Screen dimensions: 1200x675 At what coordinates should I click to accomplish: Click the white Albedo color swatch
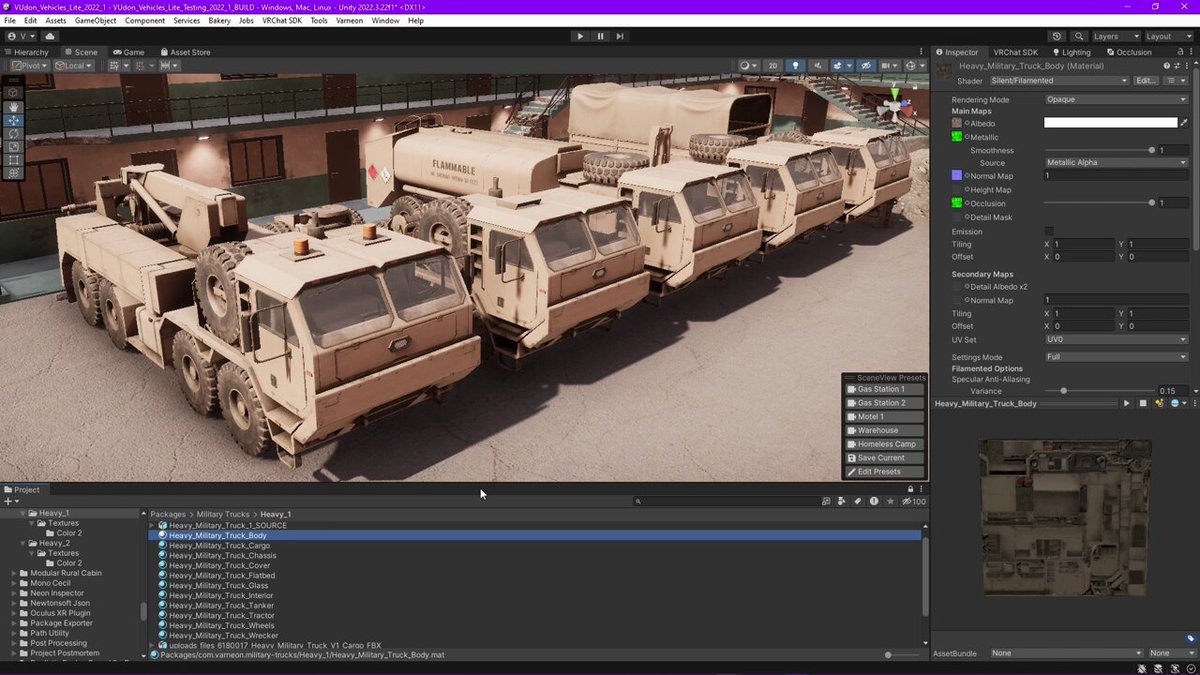pos(1110,123)
